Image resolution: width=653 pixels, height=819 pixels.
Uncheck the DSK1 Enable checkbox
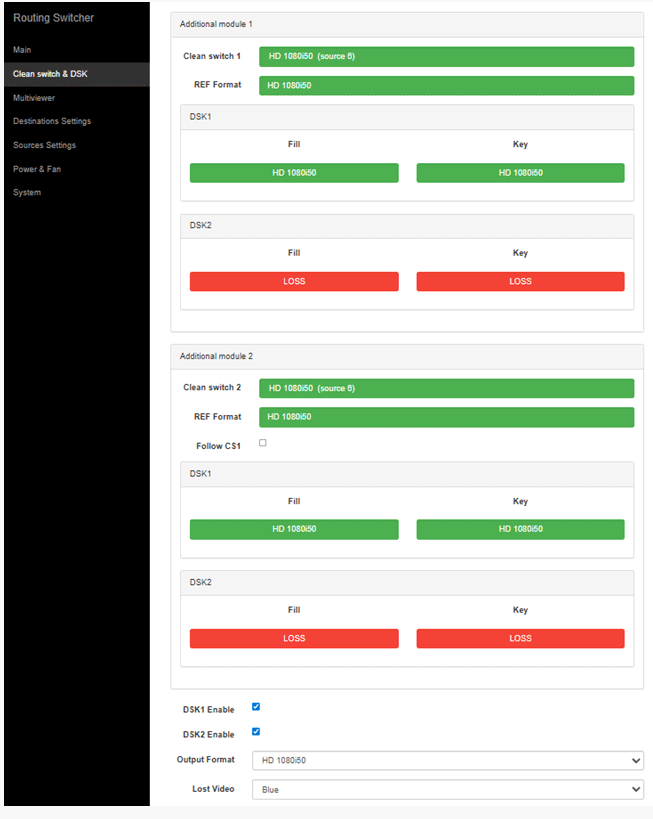point(256,707)
